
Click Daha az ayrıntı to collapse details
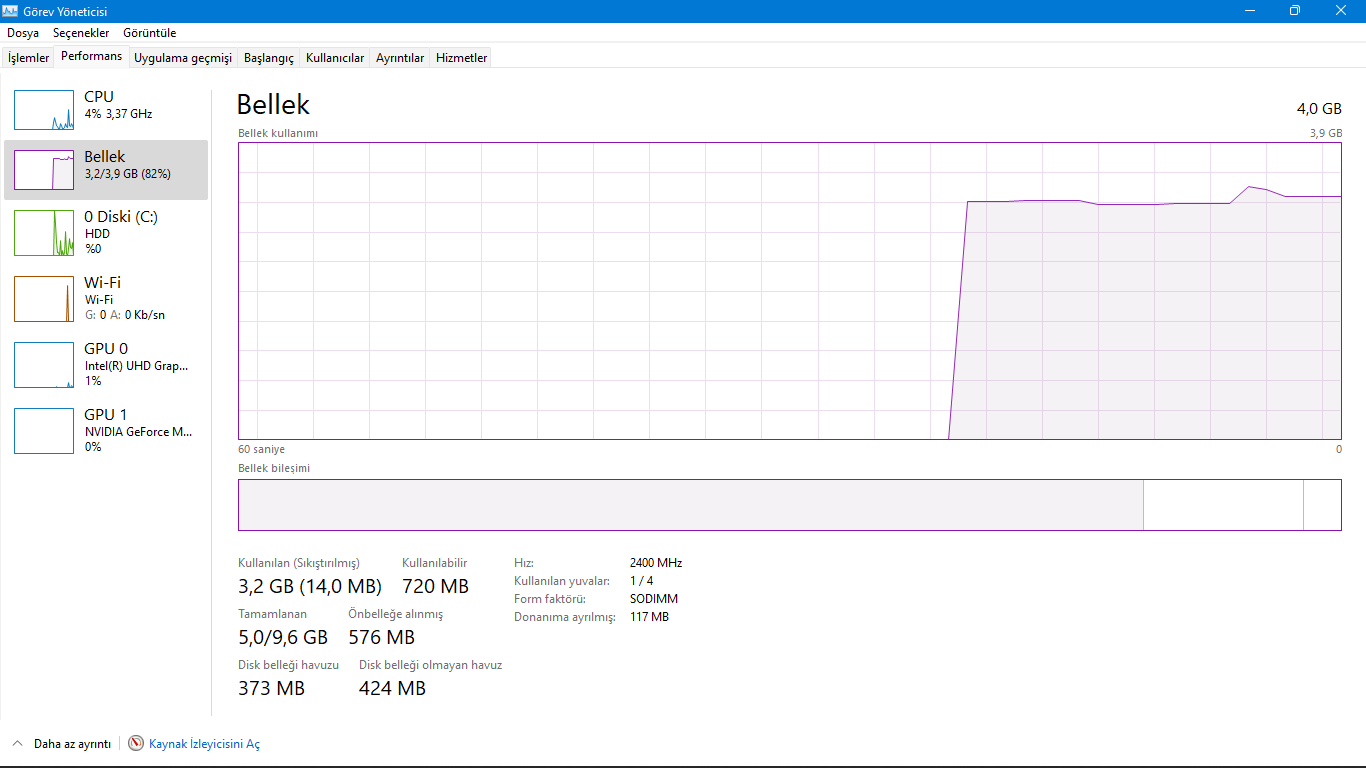click(72, 744)
